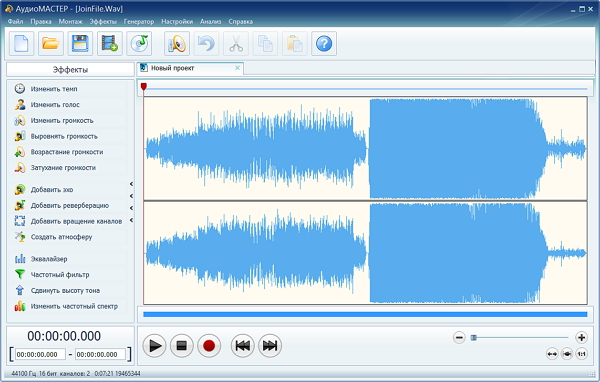
Task: Click the Undo arrow toolbar icon
Action: tap(206, 43)
